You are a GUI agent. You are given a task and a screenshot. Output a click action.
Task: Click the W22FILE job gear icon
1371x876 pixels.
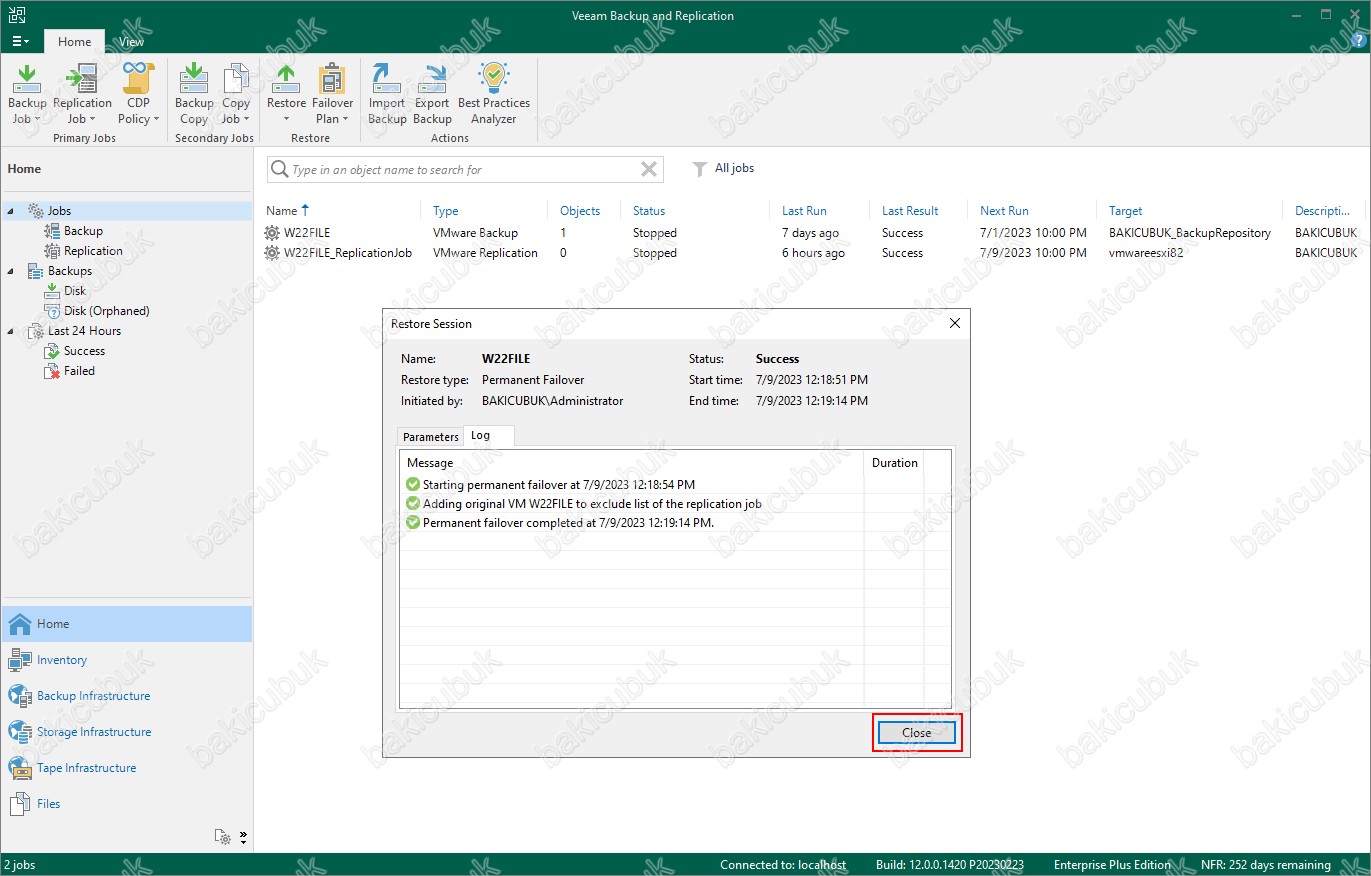[272, 233]
